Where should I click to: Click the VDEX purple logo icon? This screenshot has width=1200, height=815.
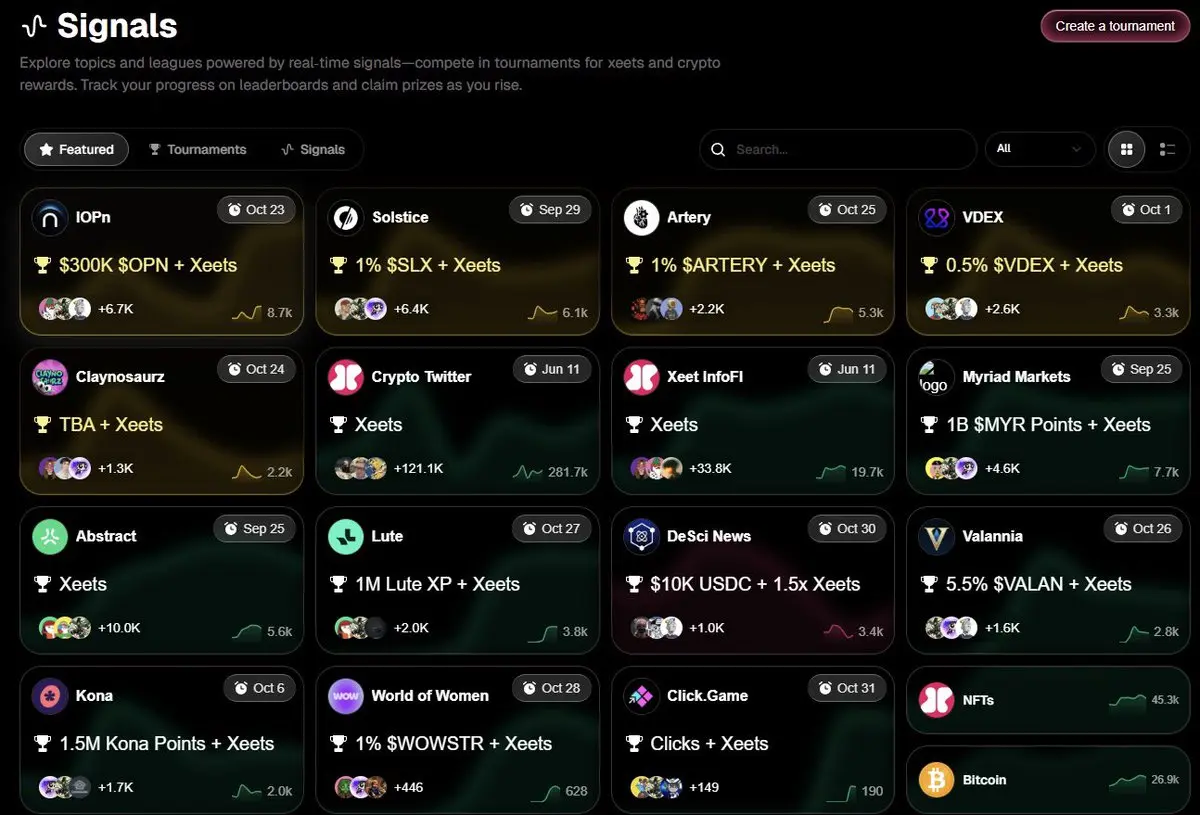[937, 217]
